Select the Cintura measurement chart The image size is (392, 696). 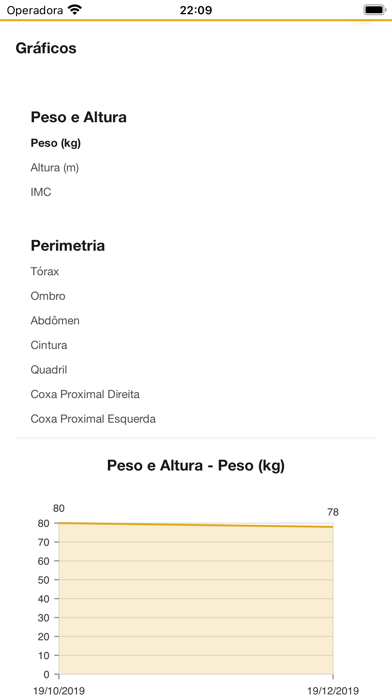(x=49, y=345)
